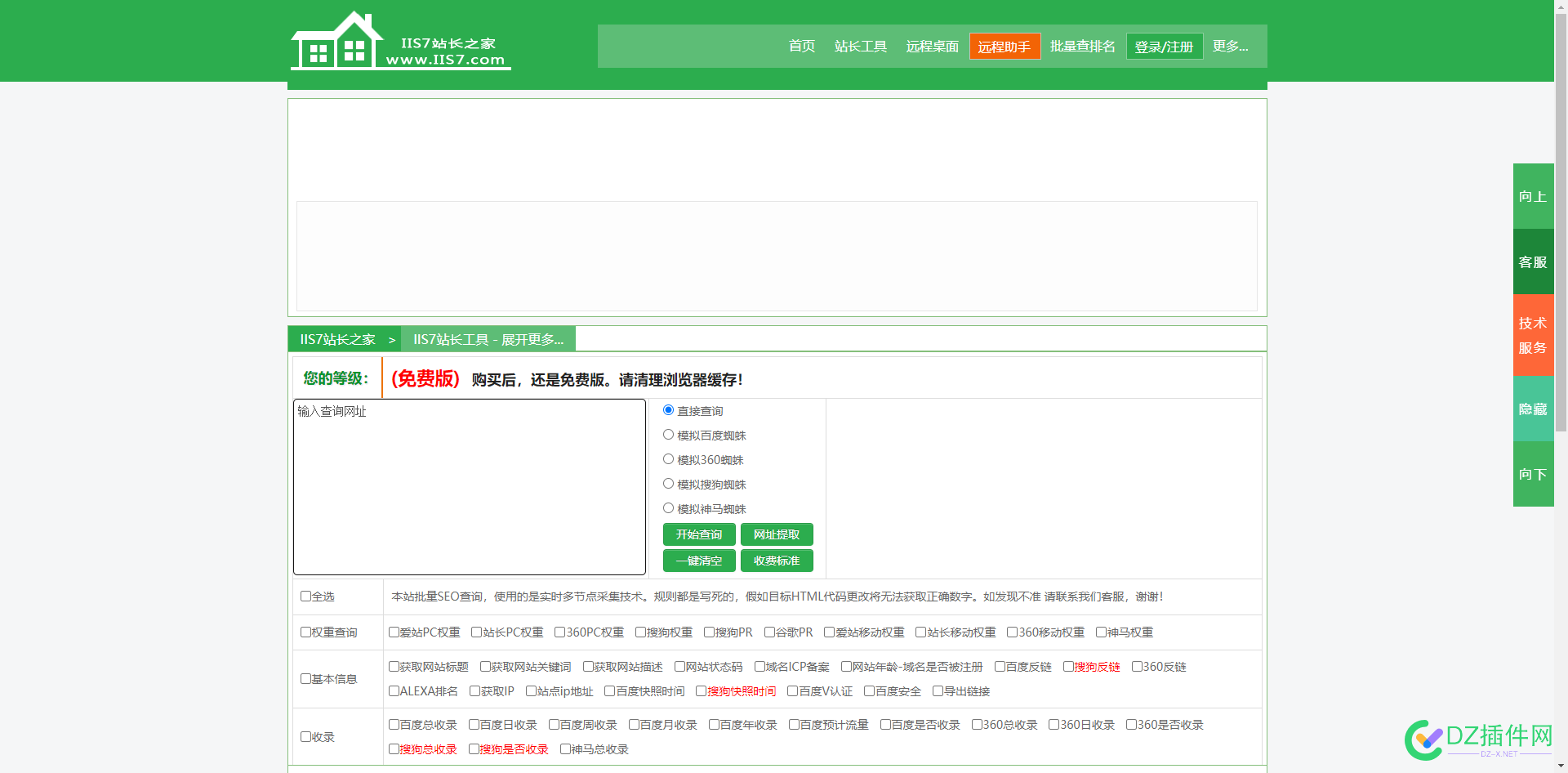Enable the 搜狗权重 checkbox
This screenshot has height=773, width=1568.
pyautogui.click(x=641, y=632)
